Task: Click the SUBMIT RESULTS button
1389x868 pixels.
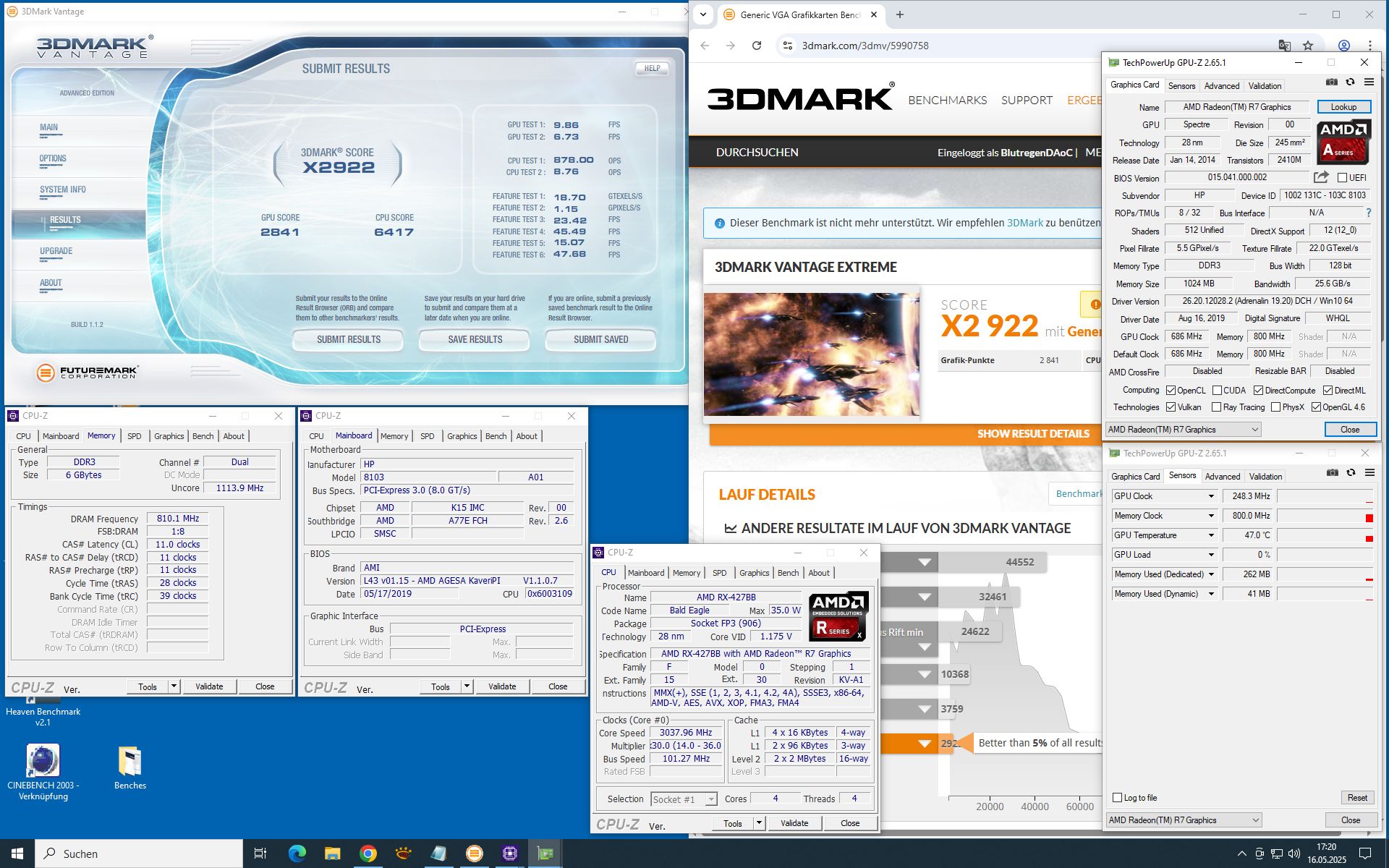Action: click(348, 339)
